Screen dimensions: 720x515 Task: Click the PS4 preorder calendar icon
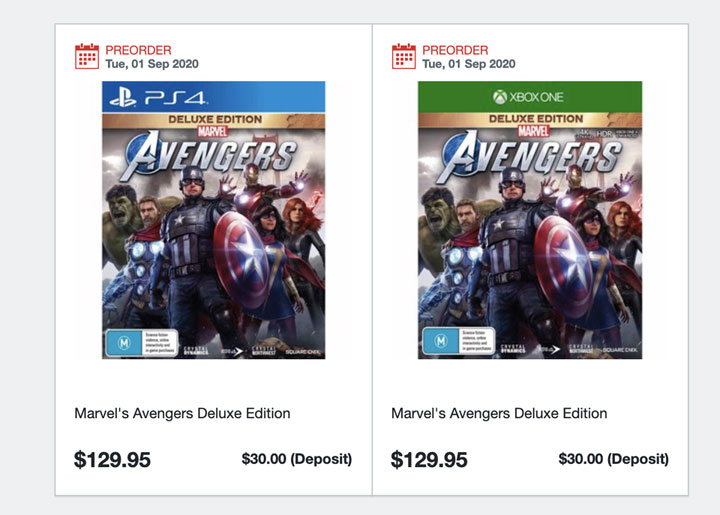click(x=87, y=56)
